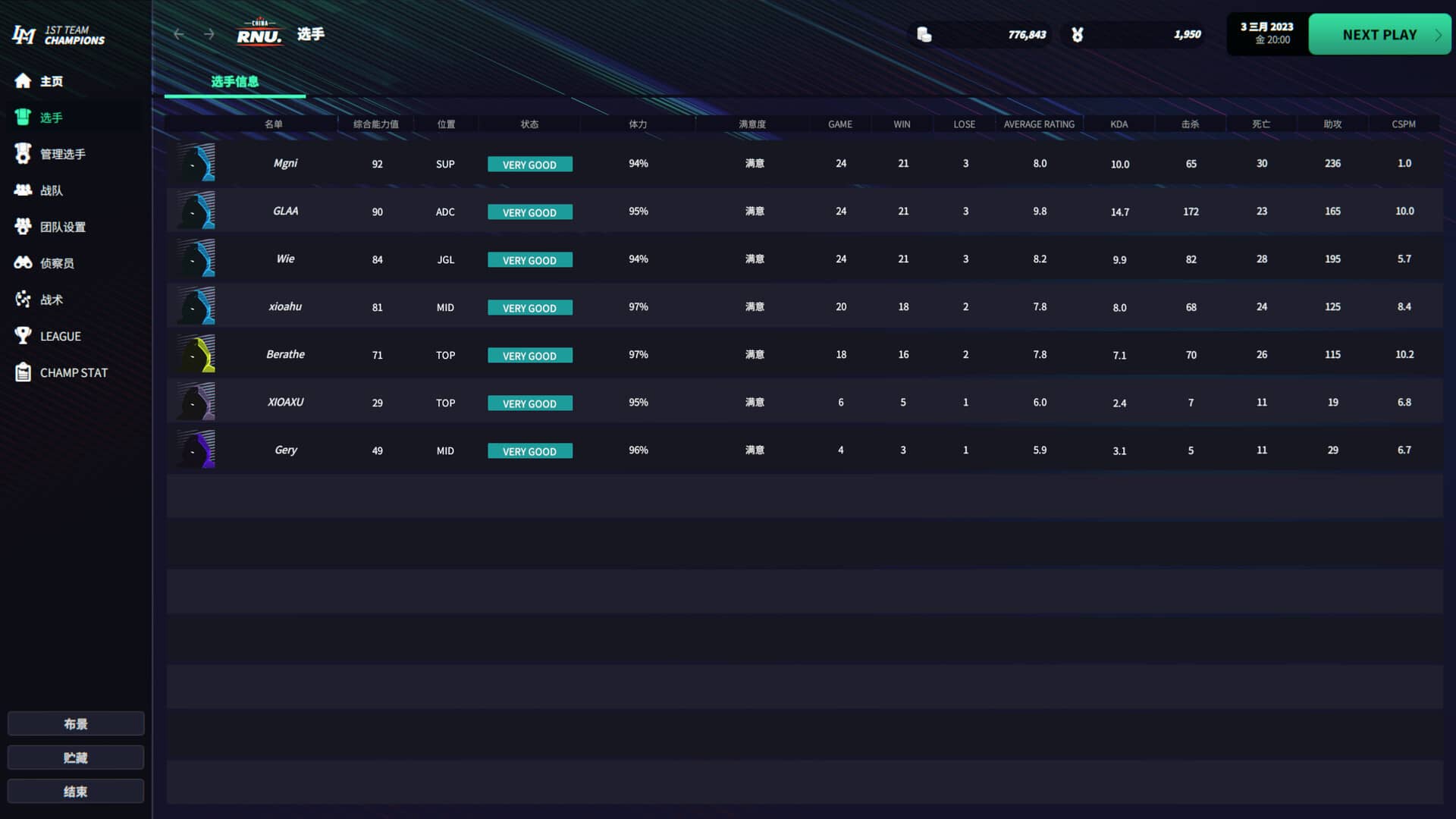Click the currency/coins icon in top bar
The image size is (1456, 819).
923,34
